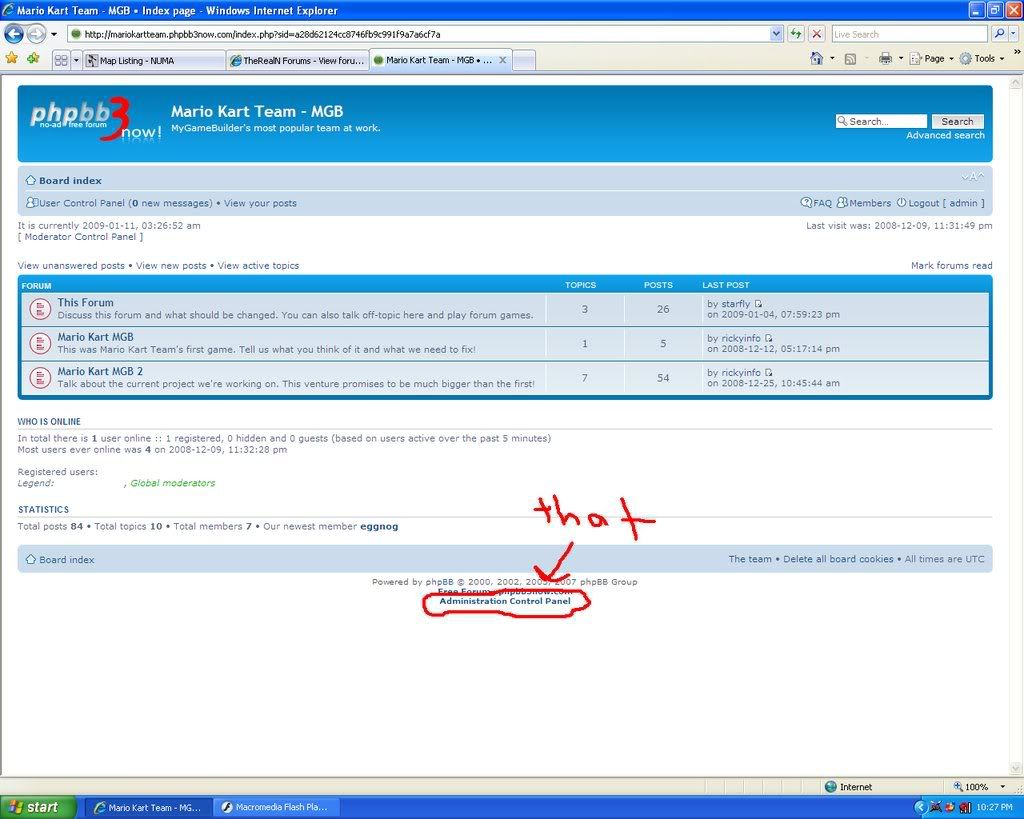Click the Print toolbar icon
Screen dimensions: 1024x819
click(885, 59)
